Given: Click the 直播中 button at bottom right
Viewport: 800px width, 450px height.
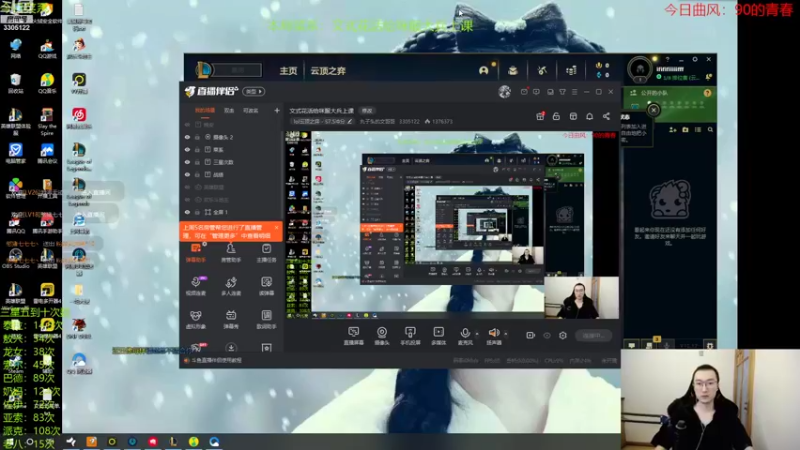Looking at the screenshot, I should (x=593, y=336).
